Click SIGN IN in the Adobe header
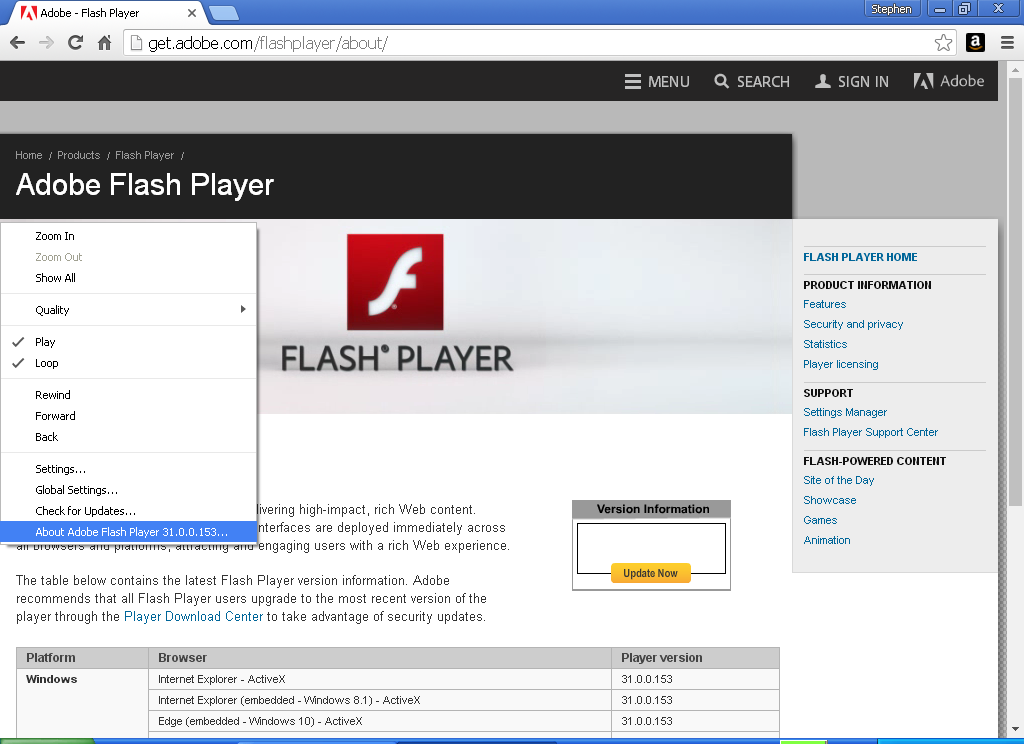Screen dimensions: 1024x744 click(852, 82)
